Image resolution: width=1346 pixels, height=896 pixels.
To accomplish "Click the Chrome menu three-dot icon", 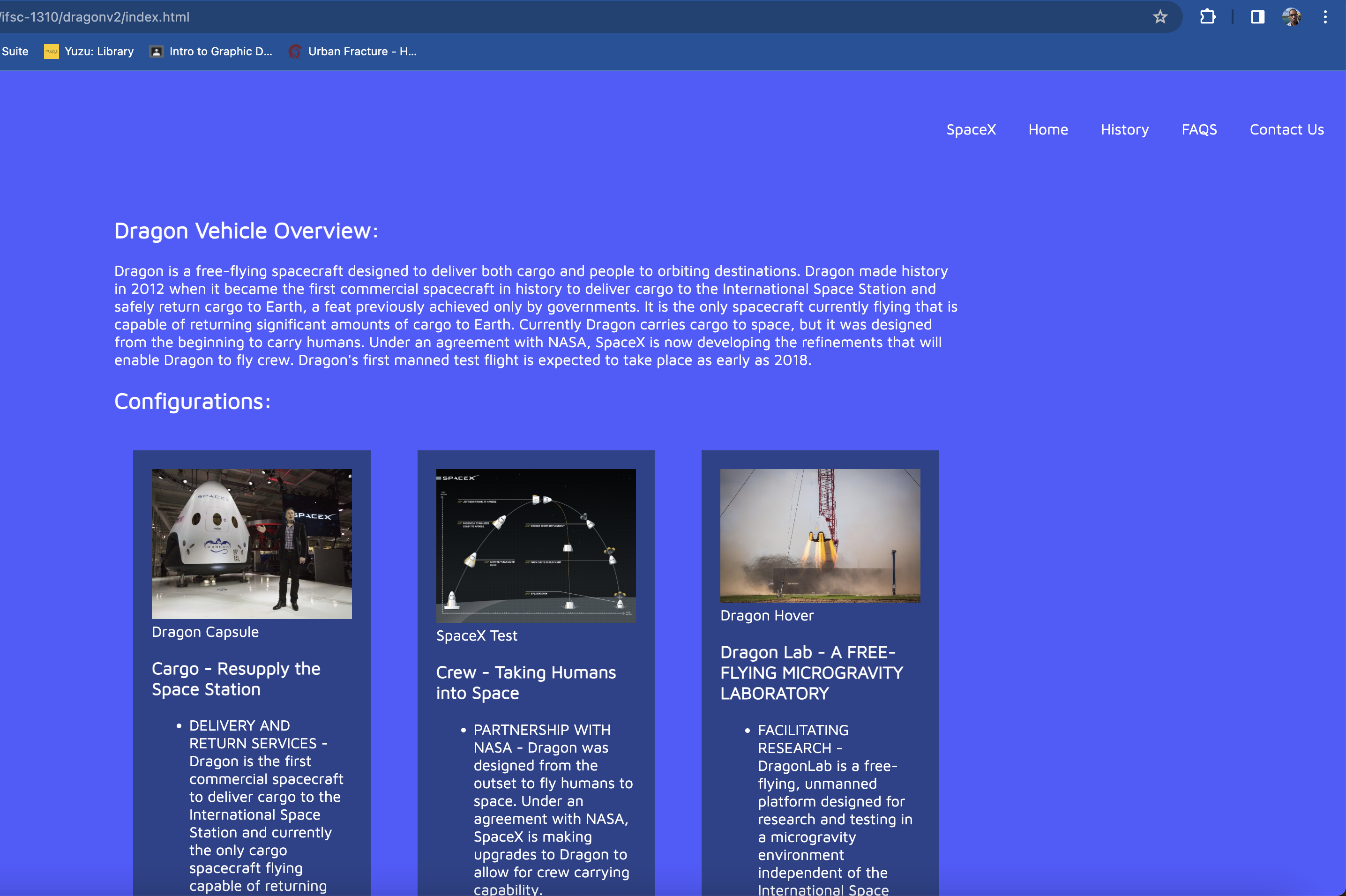I will 1325,16.
